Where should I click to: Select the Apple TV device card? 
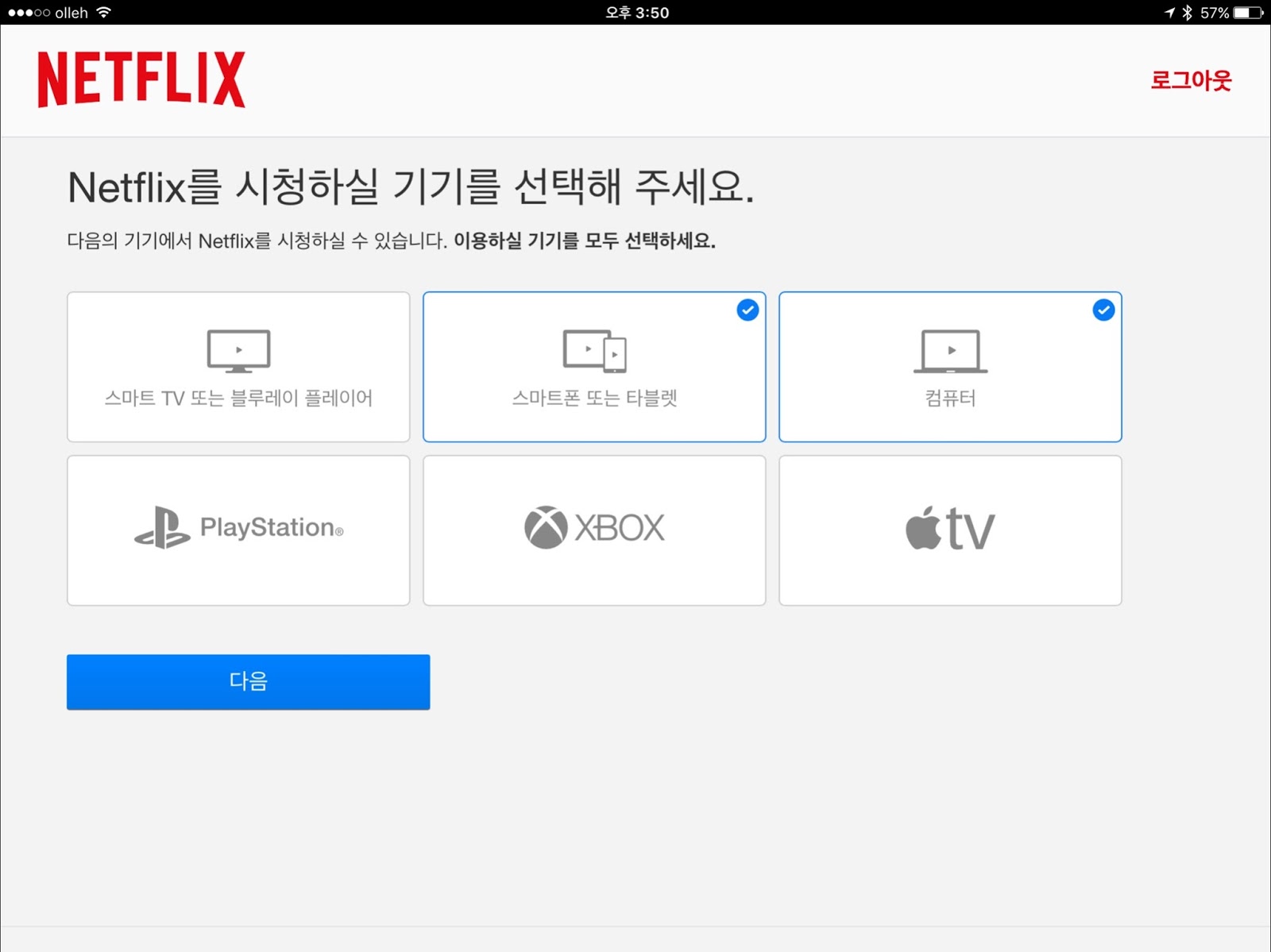click(950, 530)
